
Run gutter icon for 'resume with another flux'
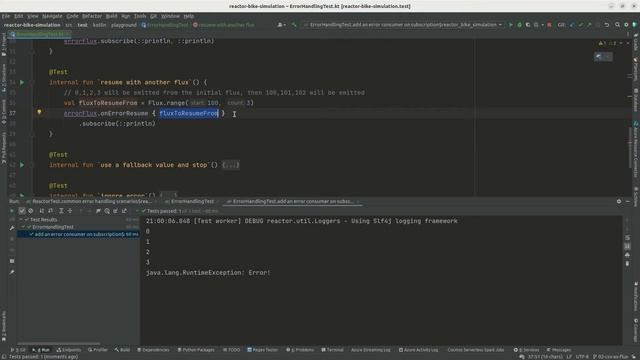[22, 82]
